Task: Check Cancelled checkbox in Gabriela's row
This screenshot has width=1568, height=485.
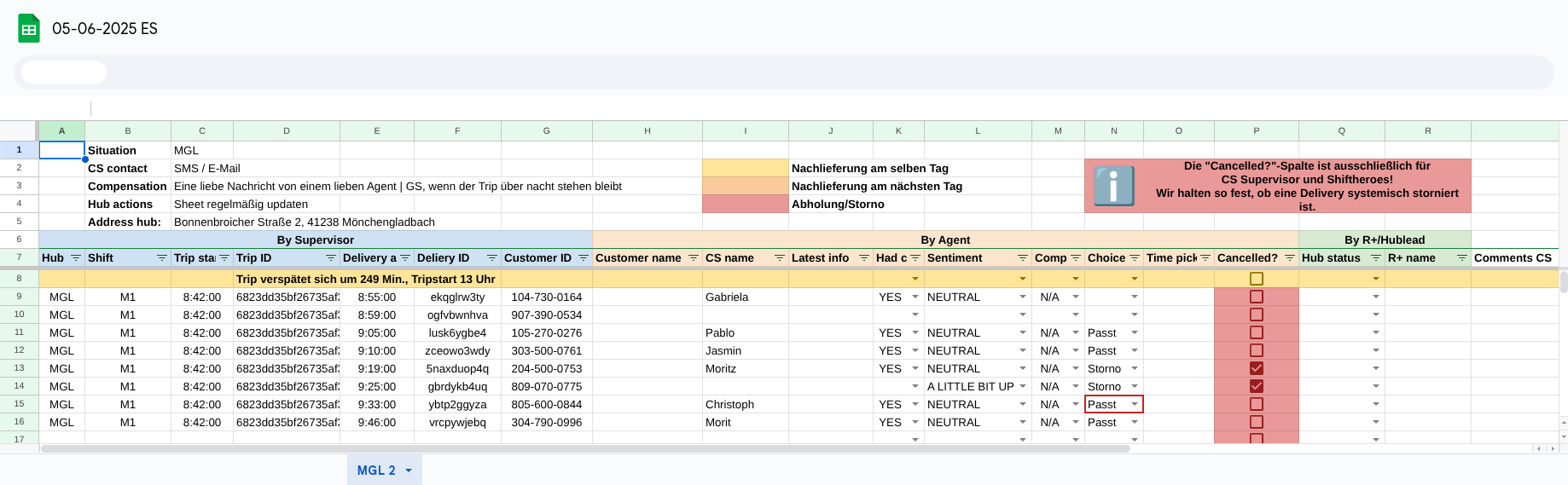Action: click(1256, 297)
